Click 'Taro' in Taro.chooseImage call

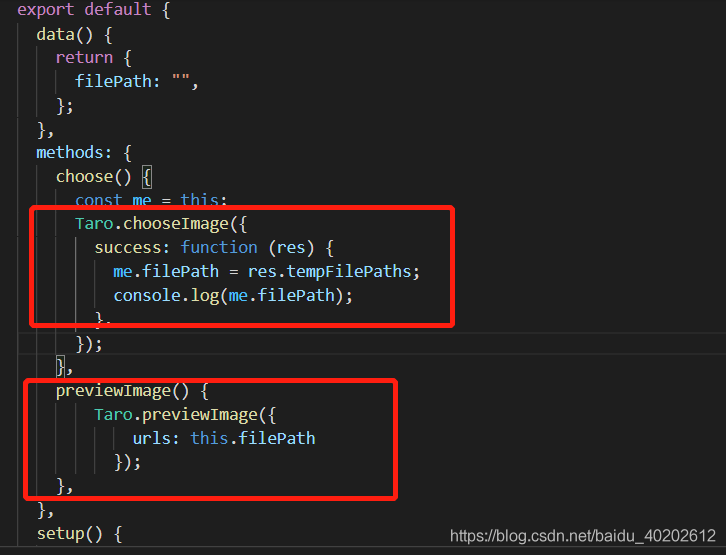coord(94,224)
